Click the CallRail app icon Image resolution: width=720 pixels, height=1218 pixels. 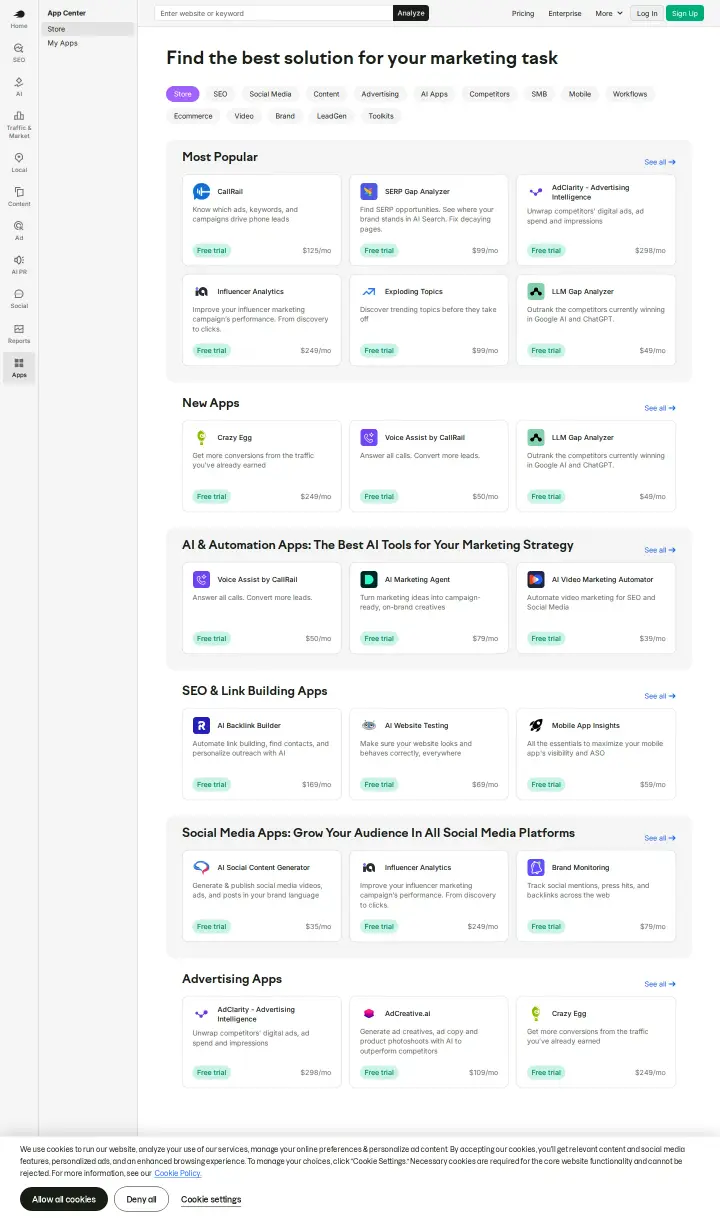tap(201, 191)
